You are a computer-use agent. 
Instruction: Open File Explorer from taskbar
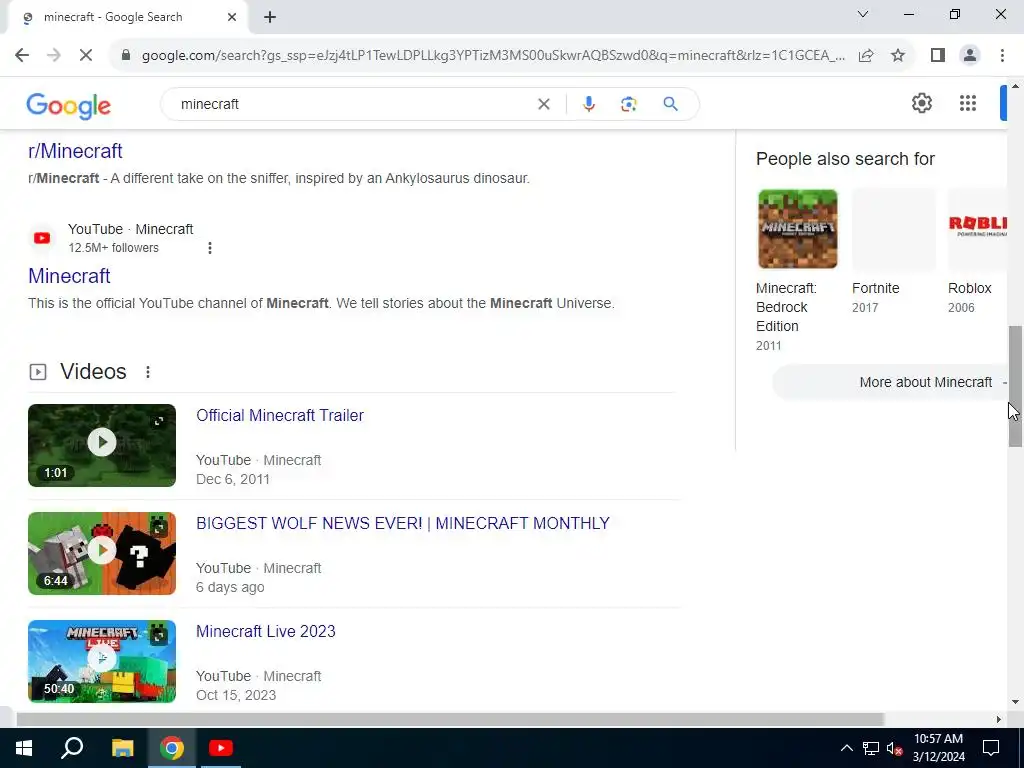tap(122, 748)
